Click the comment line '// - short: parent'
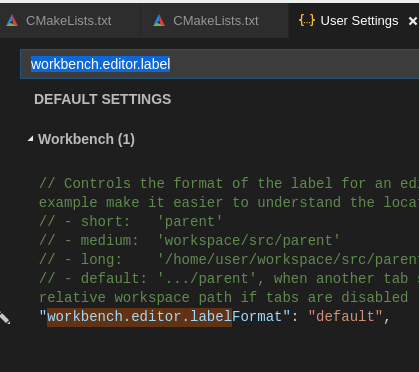 [131, 221]
